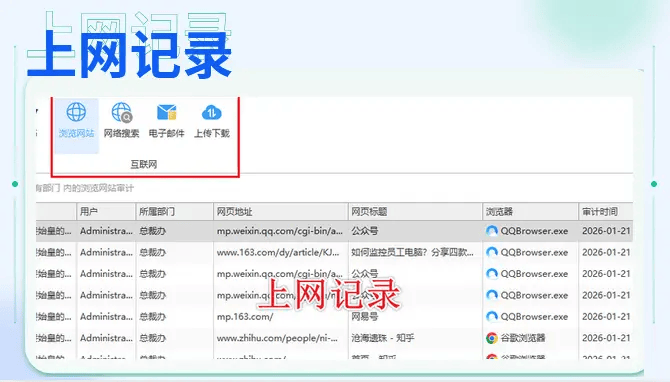Select the 沧海遗珠 - 知乎 title cell
Viewport: 670px width, 382px height.
click(383, 338)
